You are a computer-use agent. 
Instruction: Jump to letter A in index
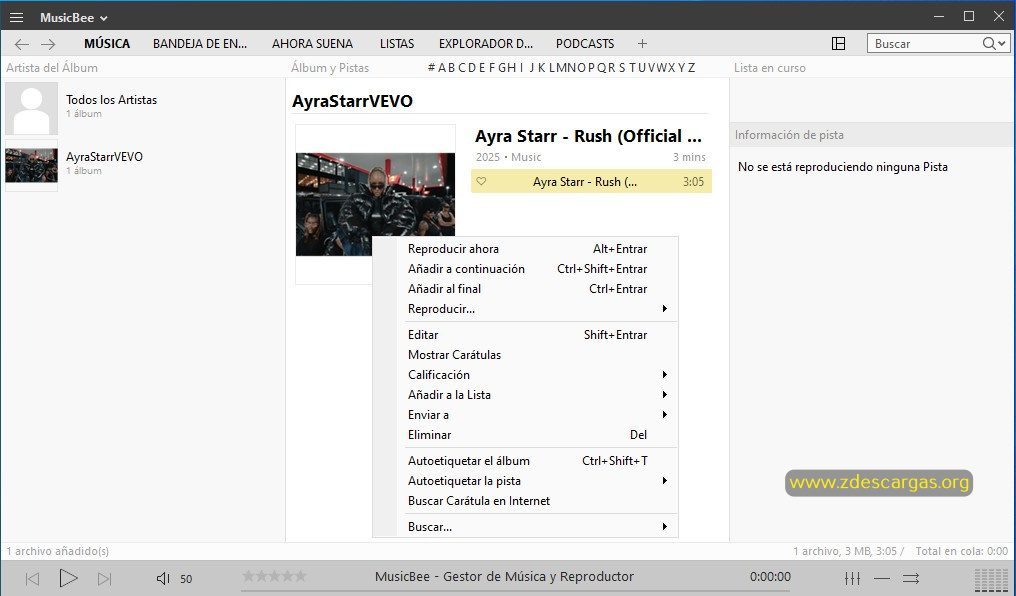442,67
